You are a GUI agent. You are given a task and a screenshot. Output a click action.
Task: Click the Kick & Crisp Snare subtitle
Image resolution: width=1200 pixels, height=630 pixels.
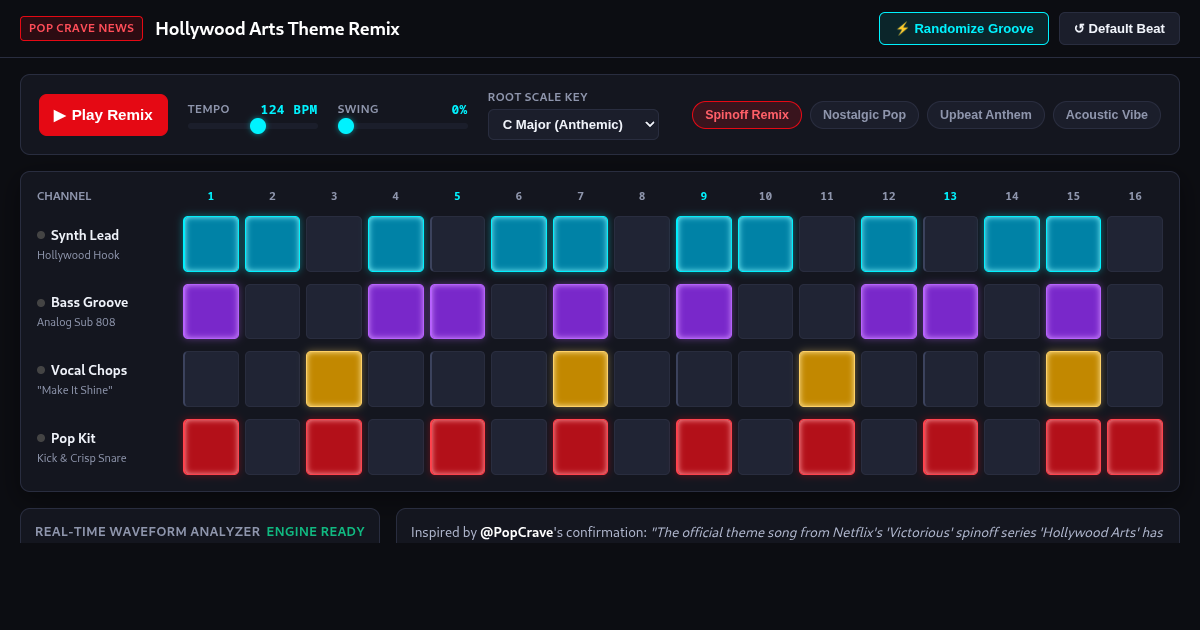pos(82,458)
